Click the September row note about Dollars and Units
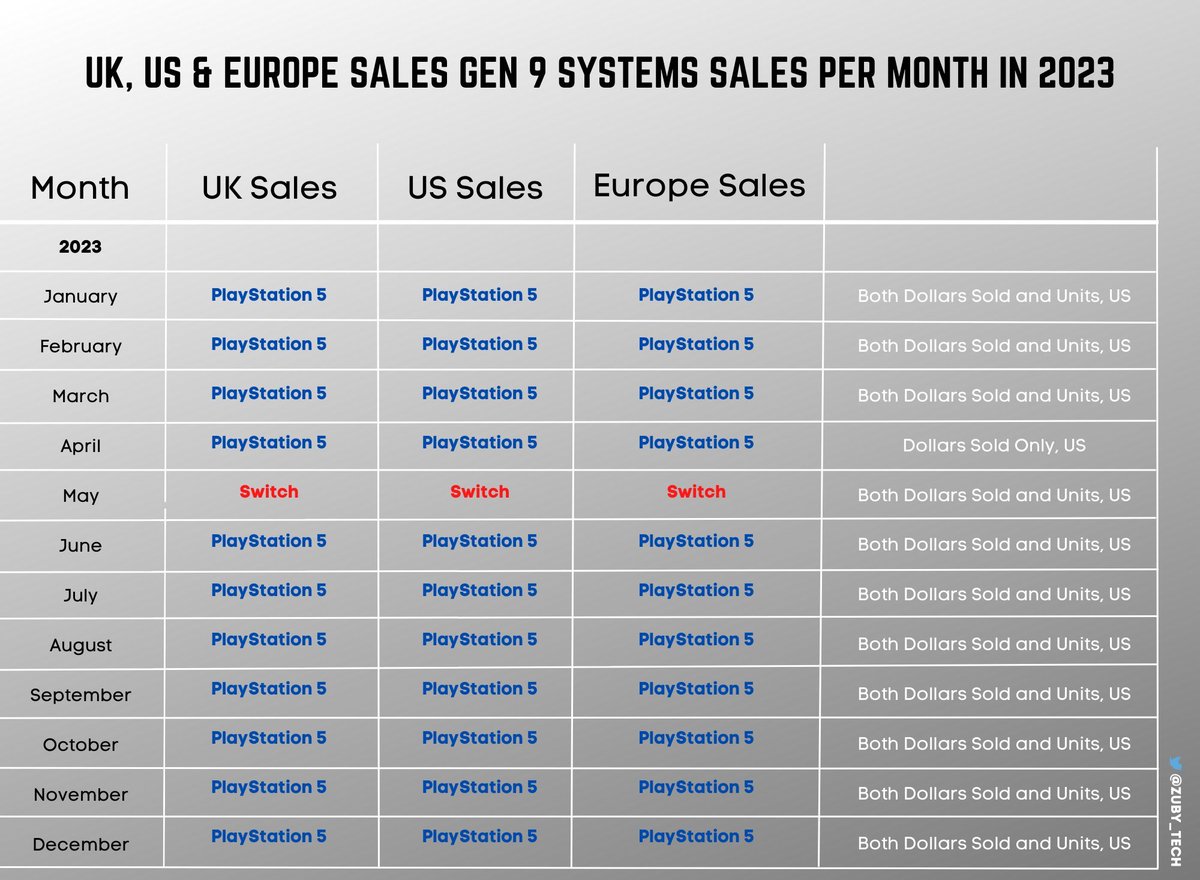The image size is (1200, 880). point(994,694)
